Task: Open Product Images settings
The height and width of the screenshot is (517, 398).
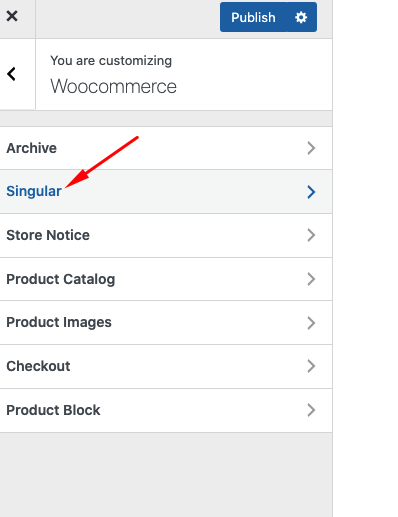Action: 166,323
